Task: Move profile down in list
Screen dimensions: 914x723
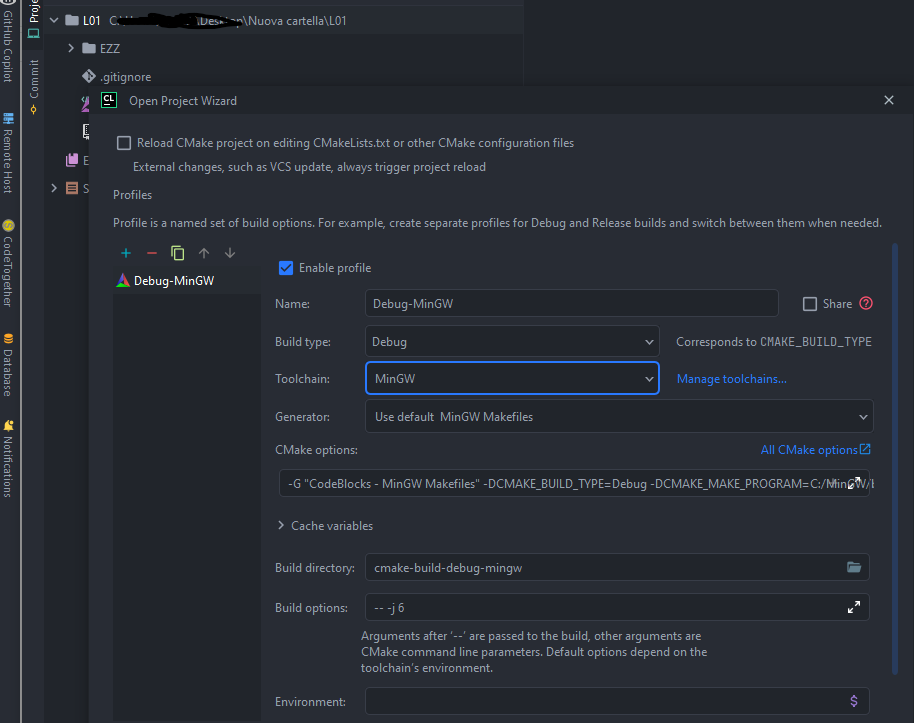Action: click(230, 253)
